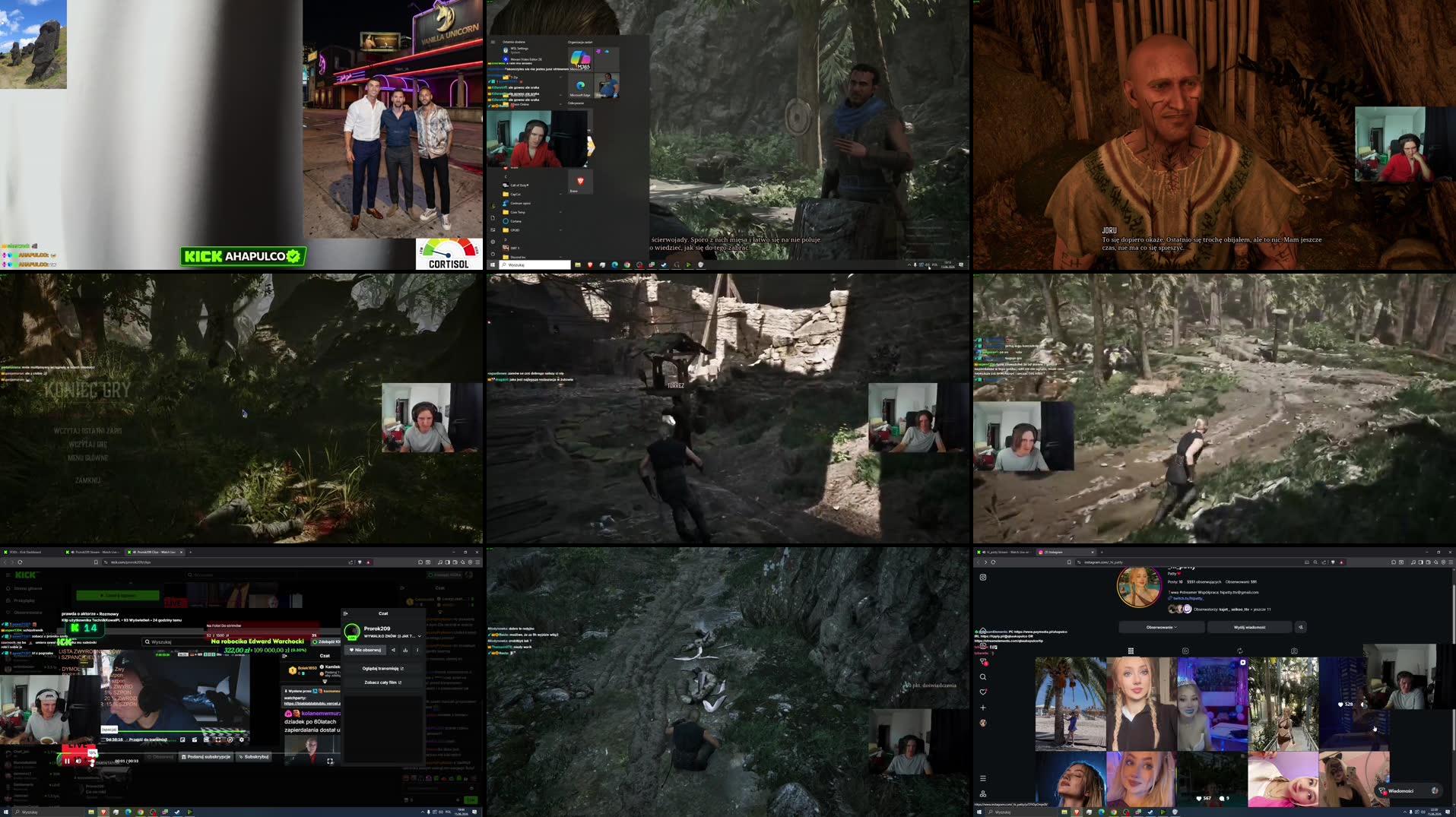Click Kick logo in Kick browser window
The width and height of the screenshot is (1456, 817).
26,575
